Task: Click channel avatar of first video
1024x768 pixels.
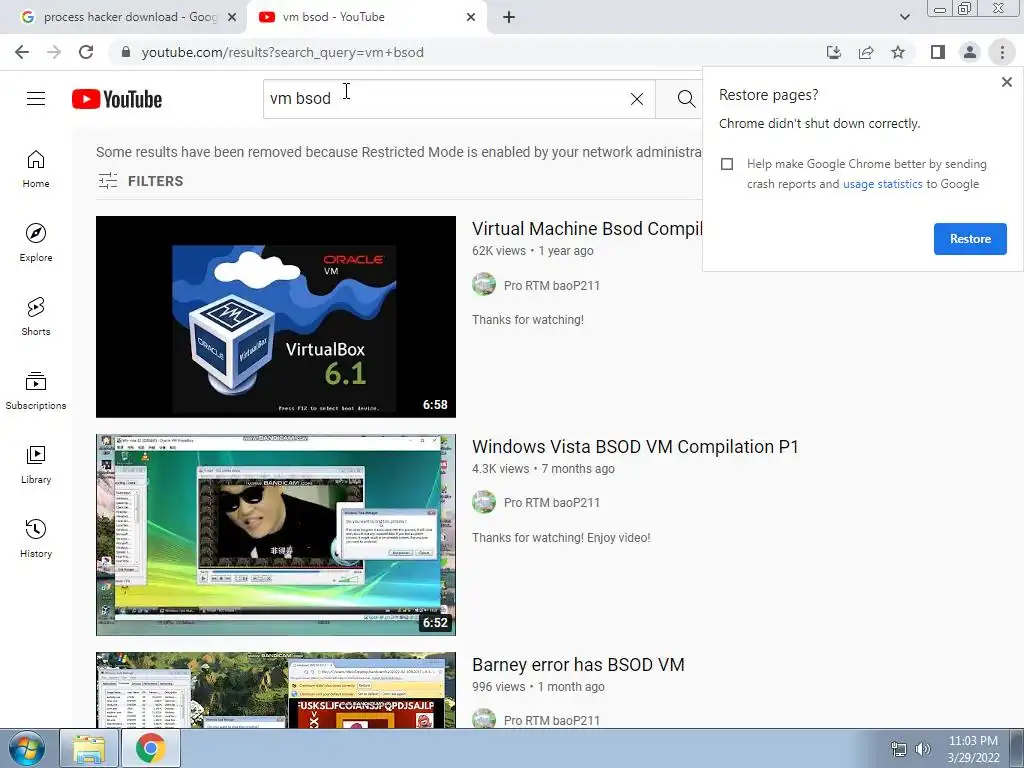Action: 484,285
